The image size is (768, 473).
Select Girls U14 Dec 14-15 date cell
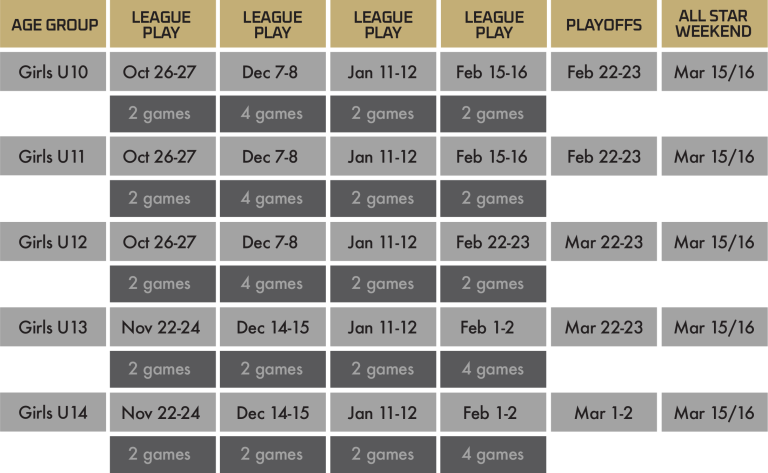pyautogui.click(x=273, y=412)
